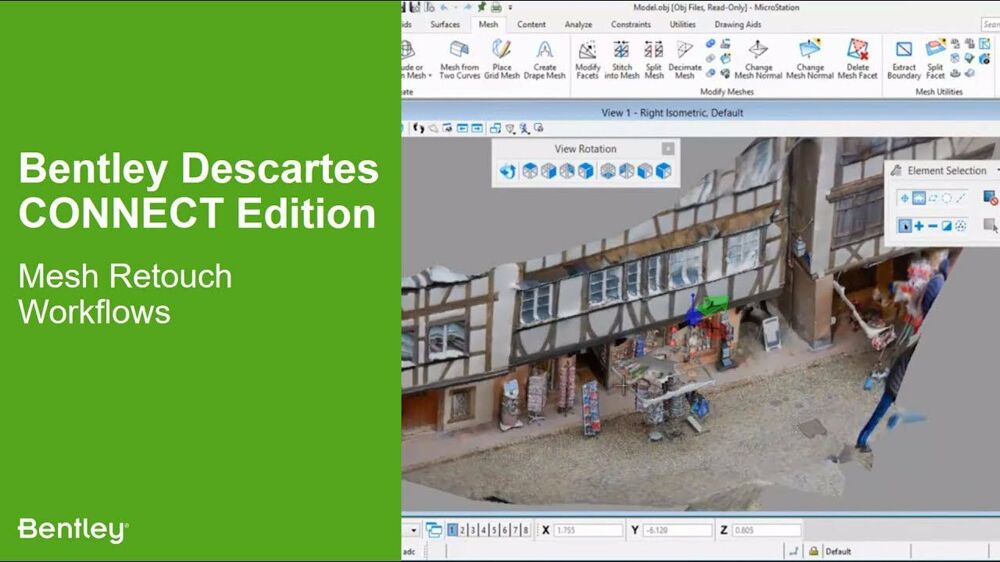Image resolution: width=1000 pixels, height=562 pixels.
Task: Select the Subtract mode minus in Element Selection
Action: click(932, 226)
